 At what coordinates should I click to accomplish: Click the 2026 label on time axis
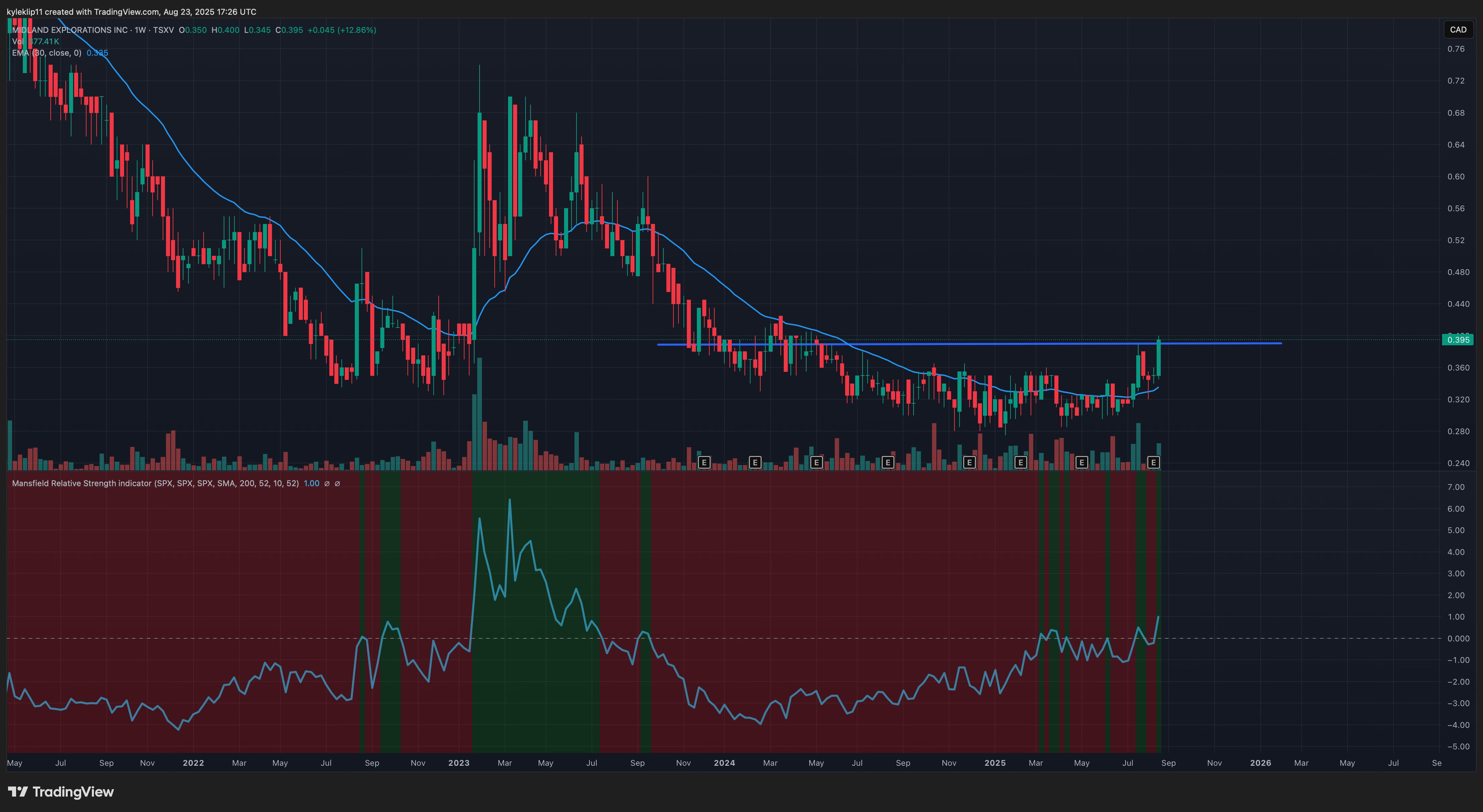[1260, 763]
